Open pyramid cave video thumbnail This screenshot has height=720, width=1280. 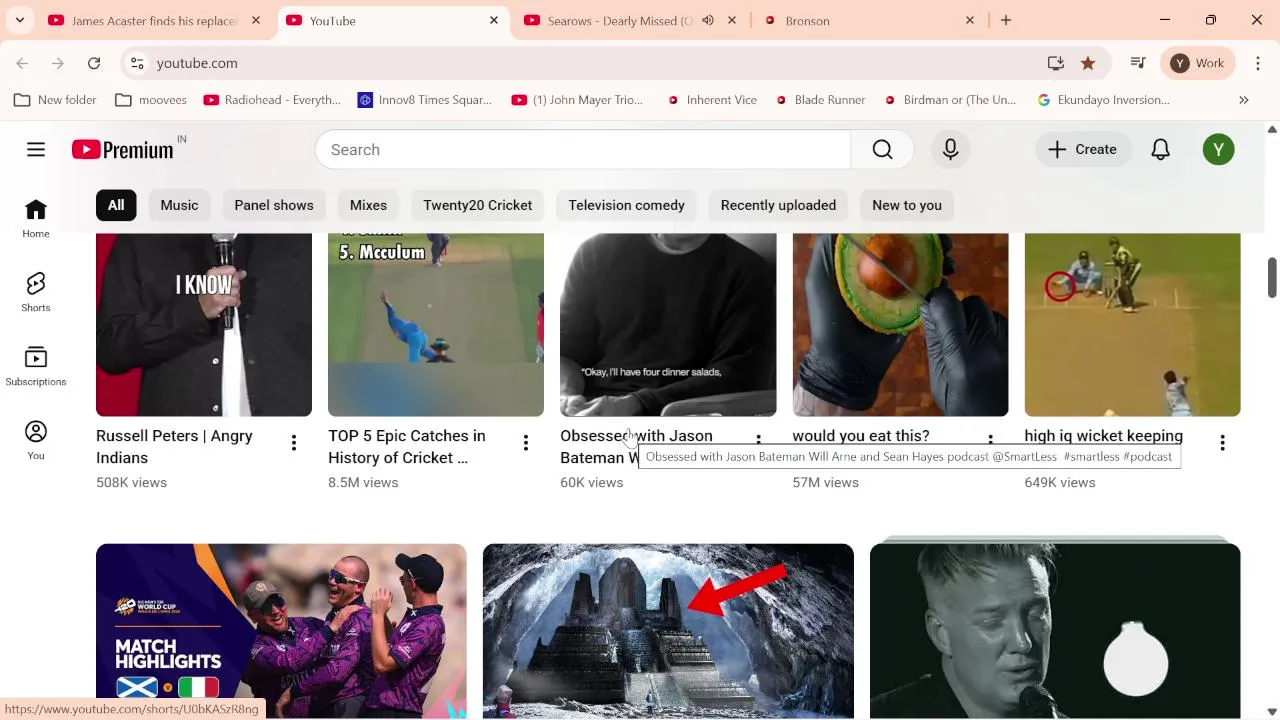coord(668,631)
